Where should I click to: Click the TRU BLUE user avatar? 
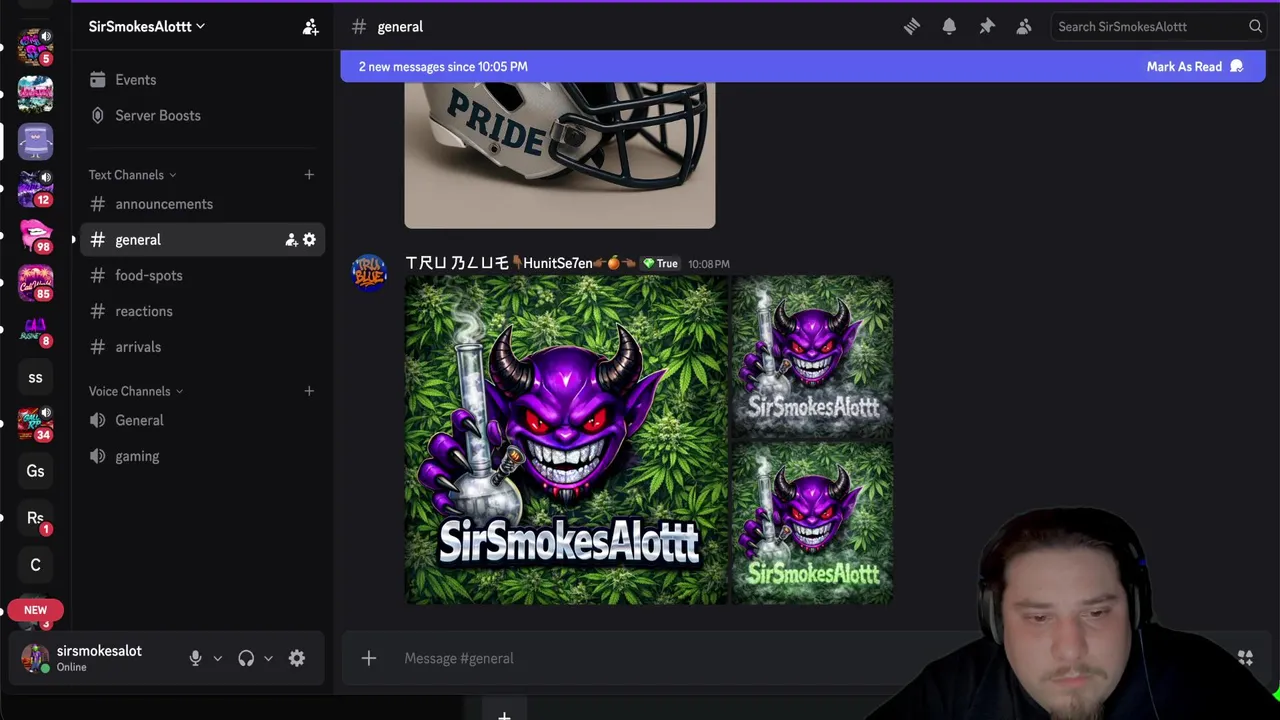coord(369,272)
